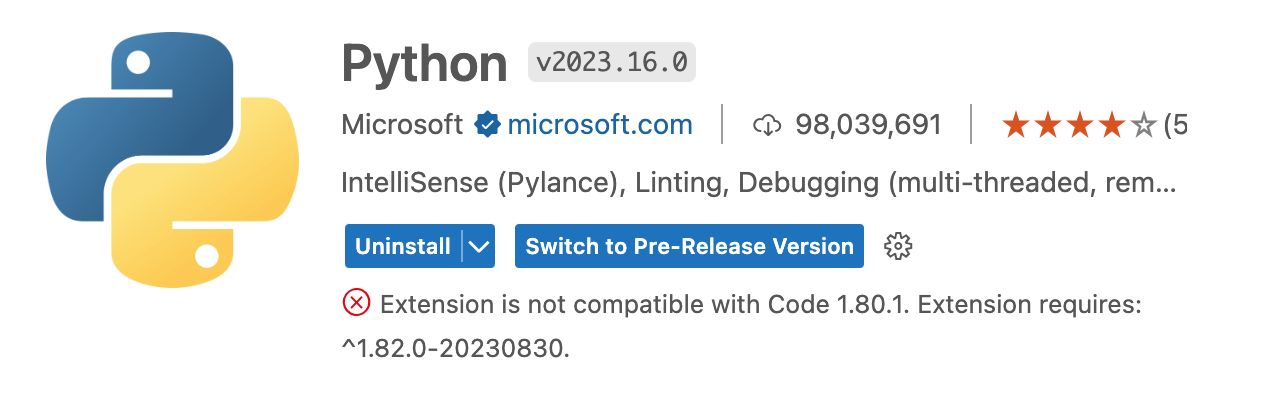
Task: Click the Python extension logo
Action: (172, 158)
